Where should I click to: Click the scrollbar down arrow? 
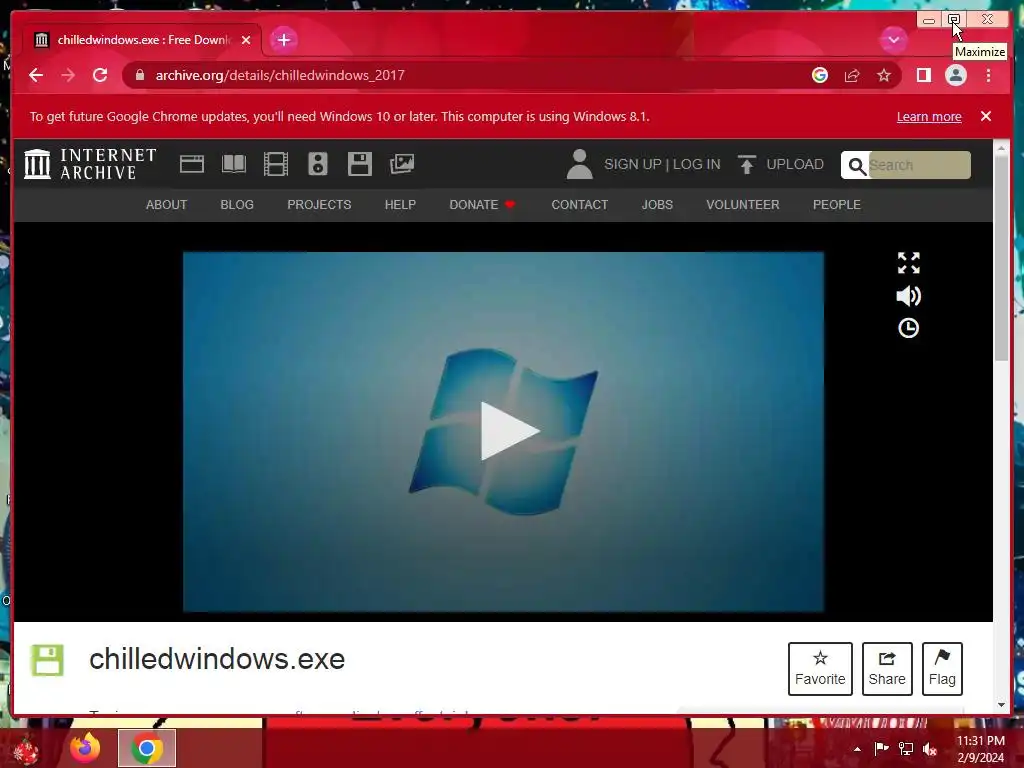coord(1002,705)
